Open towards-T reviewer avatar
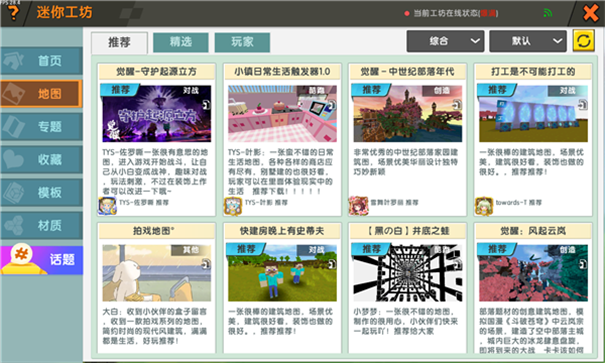The height and width of the screenshot is (363, 605). (x=484, y=206)
